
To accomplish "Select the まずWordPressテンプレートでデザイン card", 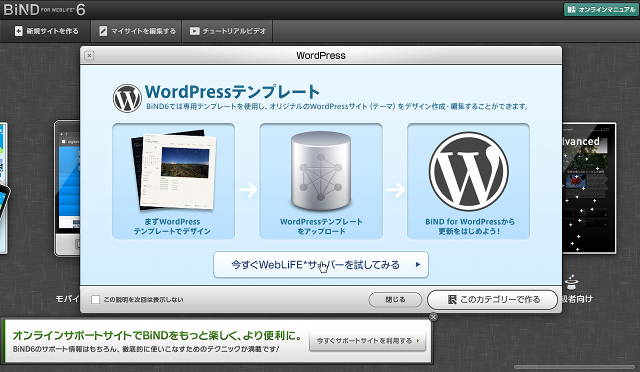I will (x=173, y=181).
